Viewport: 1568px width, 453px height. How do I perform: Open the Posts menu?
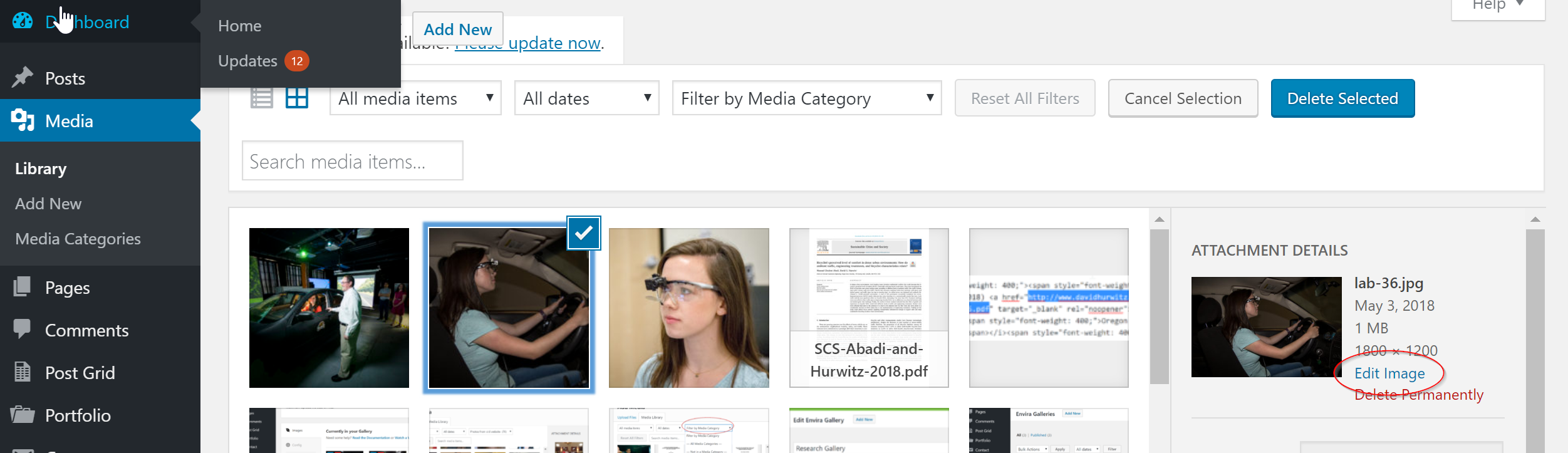tap(100, 78)
